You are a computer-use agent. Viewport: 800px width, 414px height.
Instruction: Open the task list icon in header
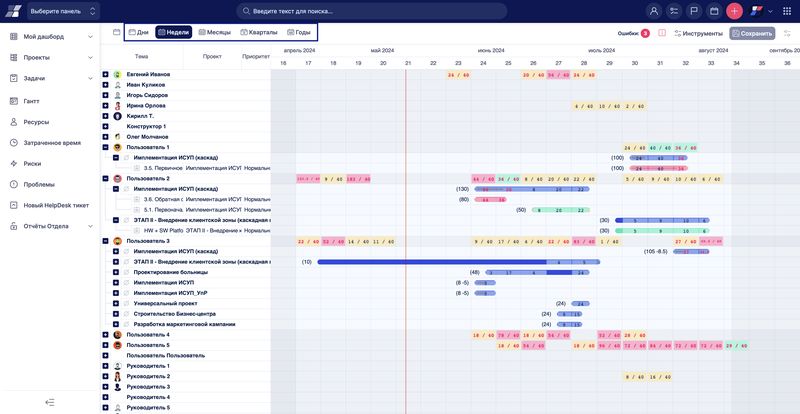(x=674, y=11)
